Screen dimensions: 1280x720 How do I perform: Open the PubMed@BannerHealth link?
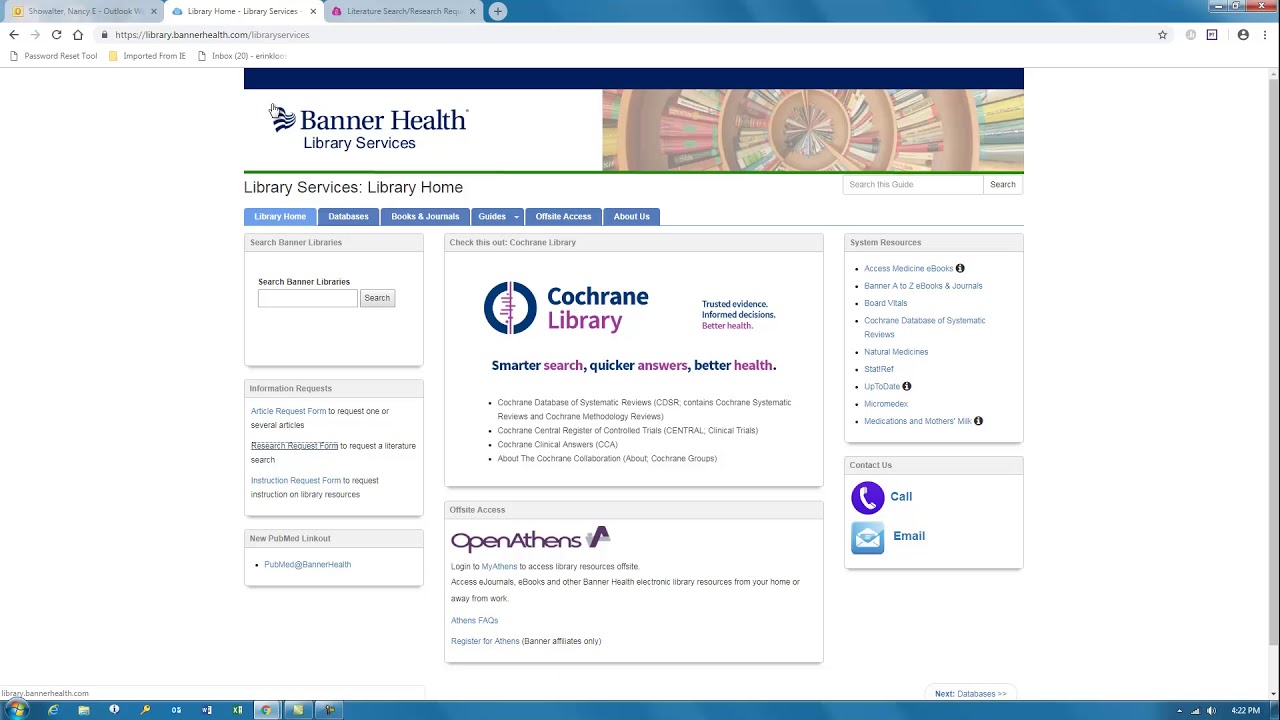[307, 565]
